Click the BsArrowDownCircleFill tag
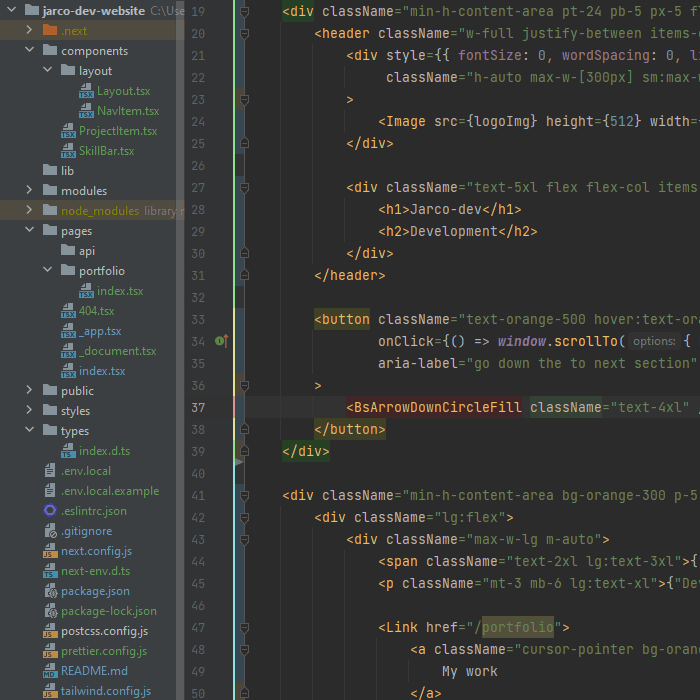Image resolution: width=700 pixels, height=700 pixels. [x=434, y=407]
